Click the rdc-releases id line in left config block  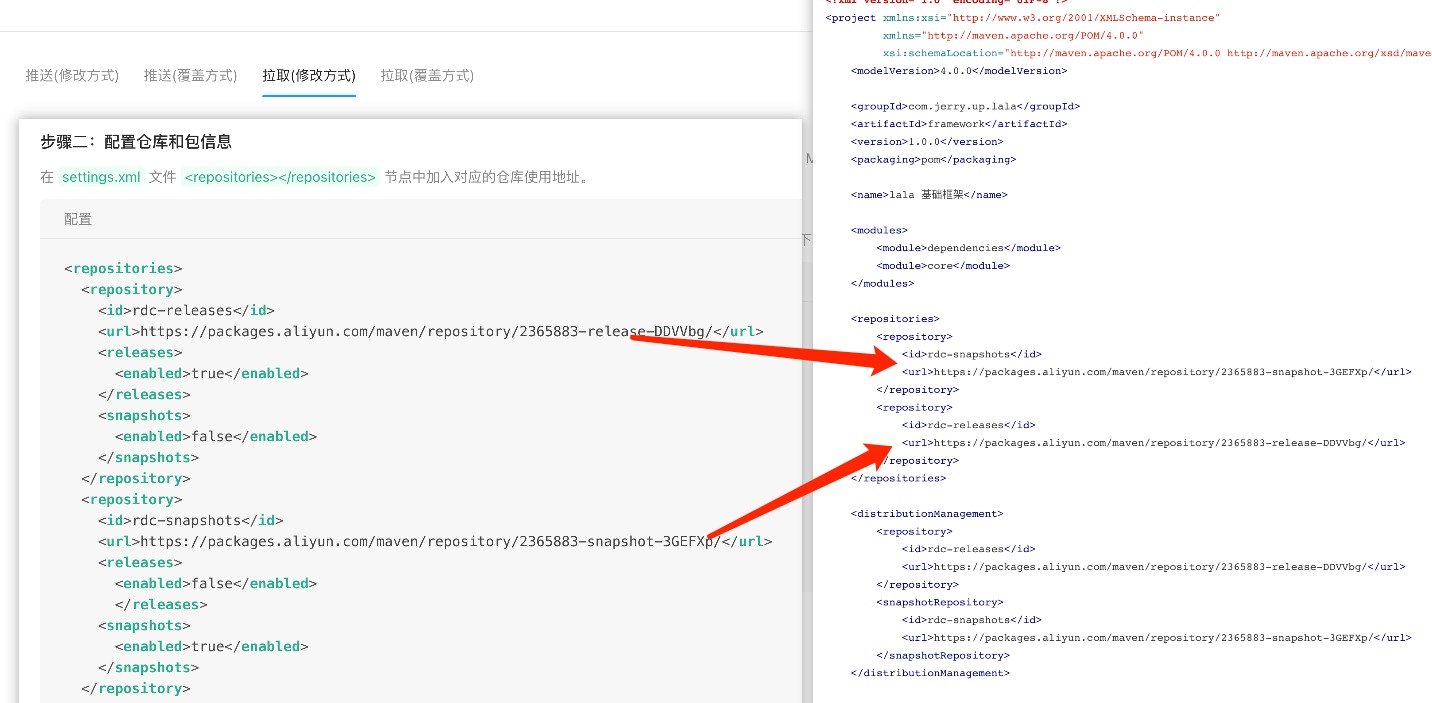pos(186,310)
